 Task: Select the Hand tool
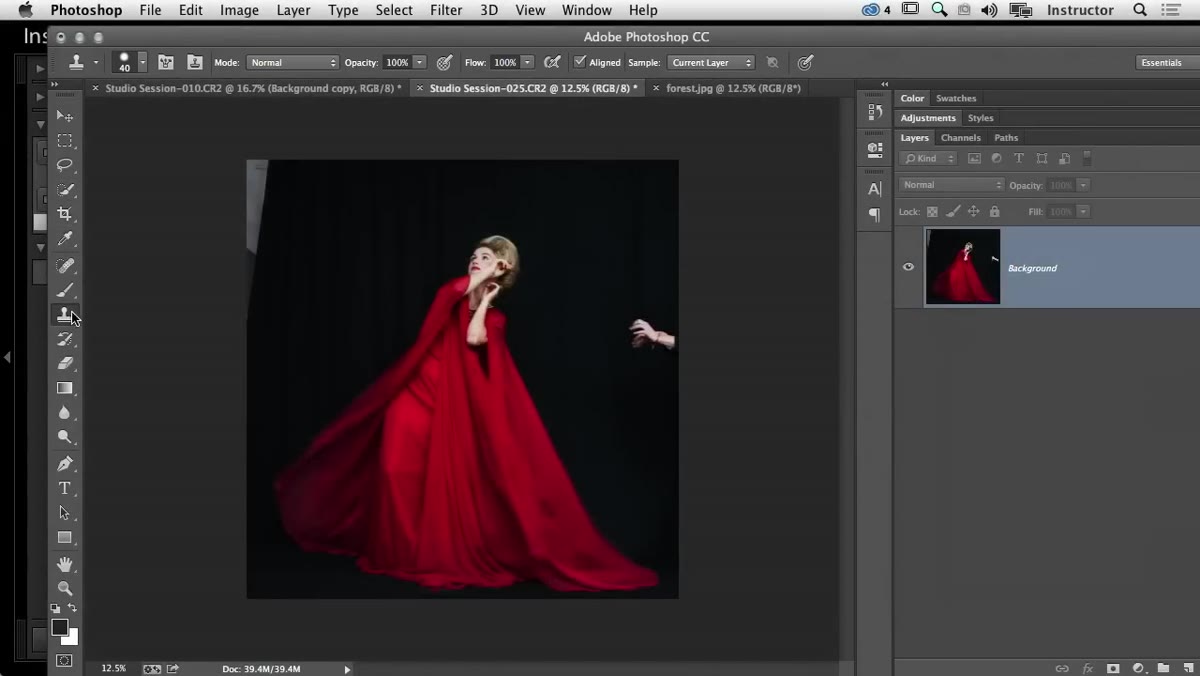[65, 565]
